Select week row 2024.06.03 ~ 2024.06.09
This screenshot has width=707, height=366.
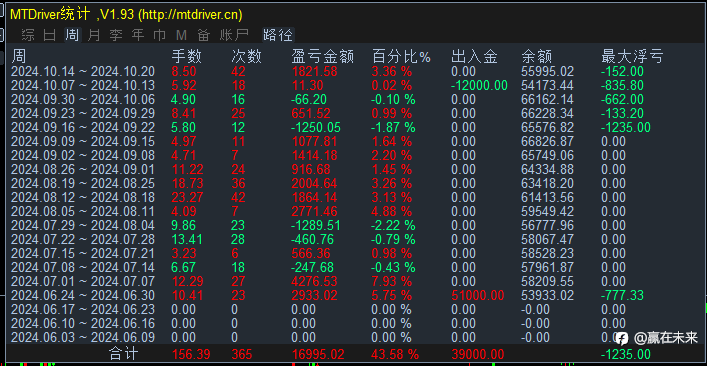point(354,338)
